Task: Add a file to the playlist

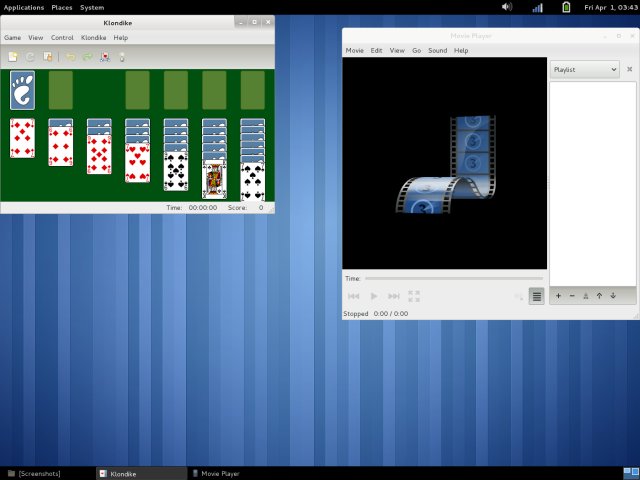Action: coord(558,296)
